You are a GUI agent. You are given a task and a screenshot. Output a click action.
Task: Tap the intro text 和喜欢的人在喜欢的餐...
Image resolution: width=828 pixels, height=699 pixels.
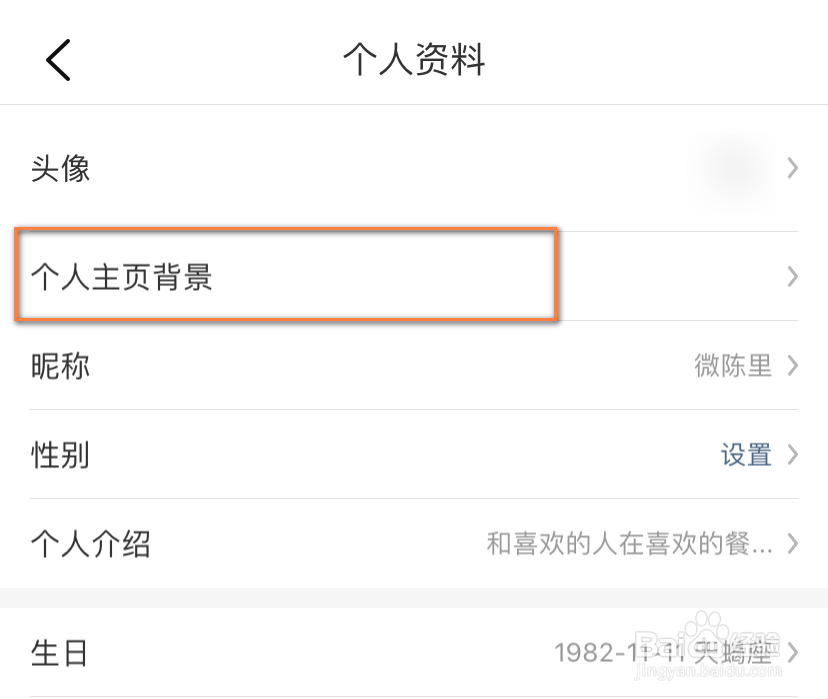pos(629,544)
